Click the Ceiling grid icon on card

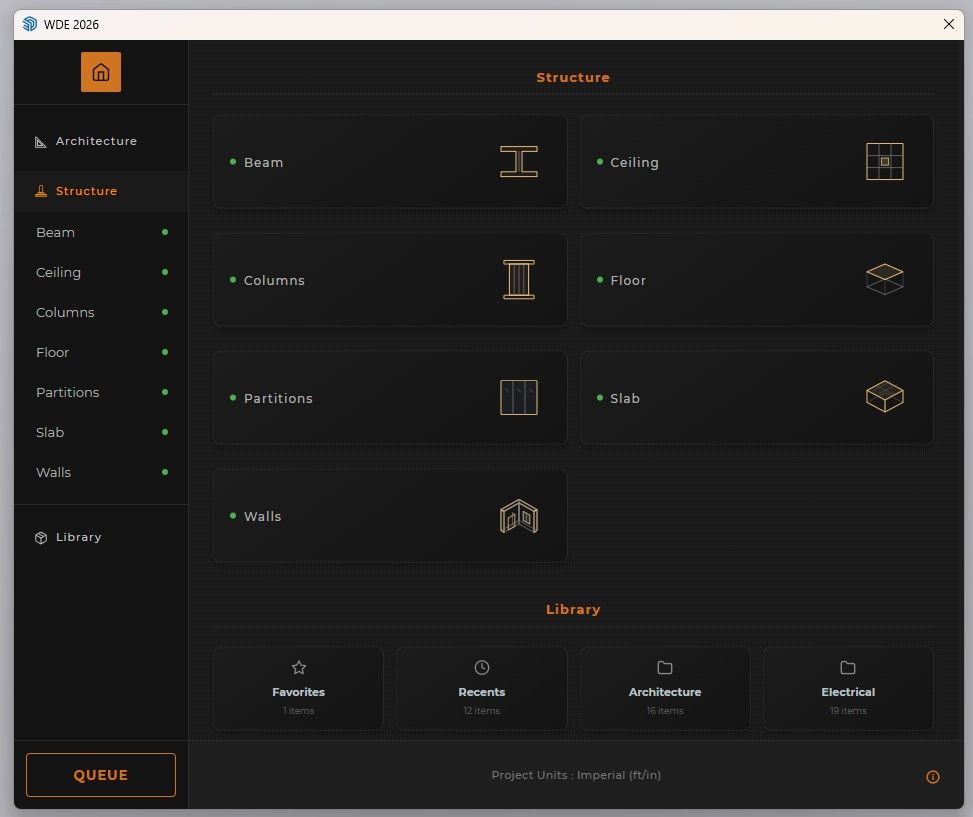click(x=884, y=161)
